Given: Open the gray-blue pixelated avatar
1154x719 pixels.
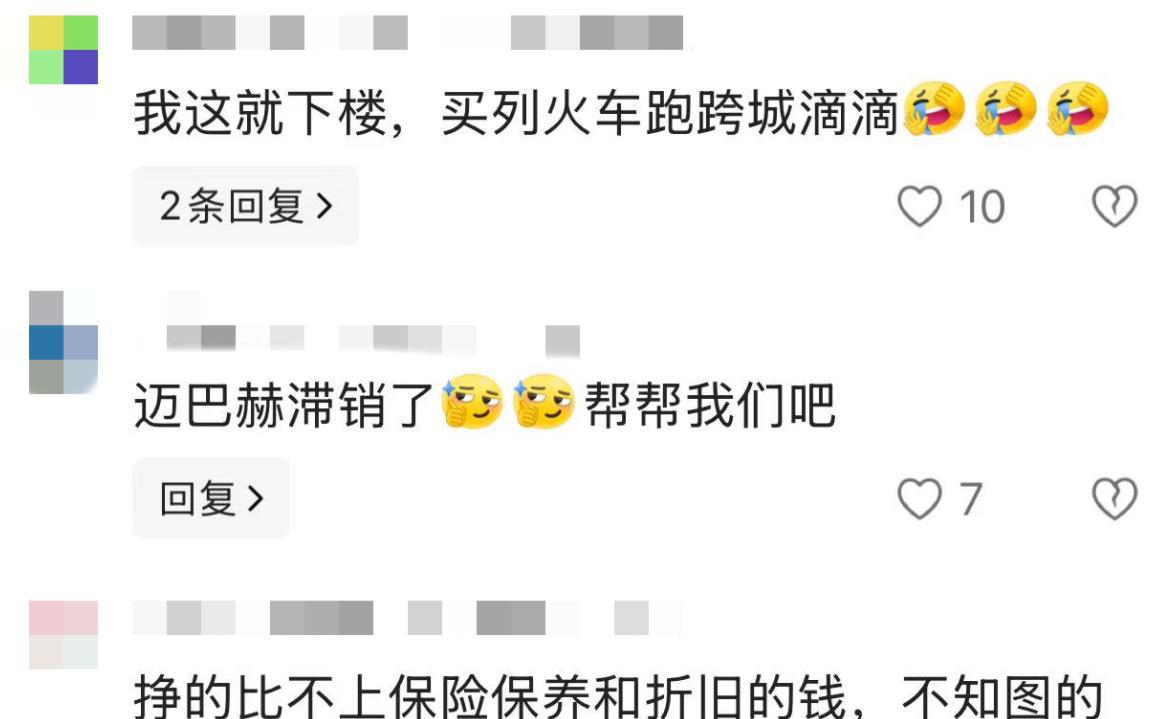Looking at the screenshot, I should pos(63,342).
